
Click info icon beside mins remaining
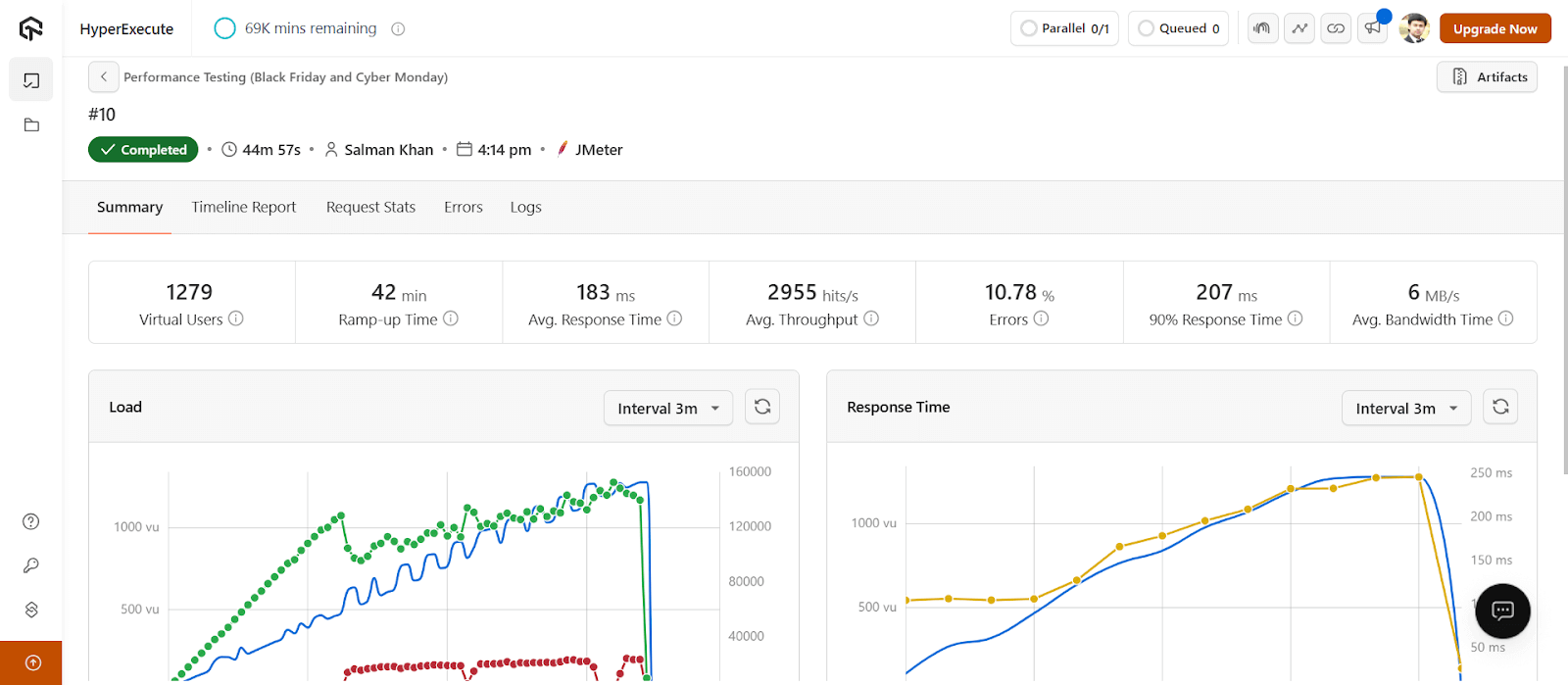pos(398,29)
